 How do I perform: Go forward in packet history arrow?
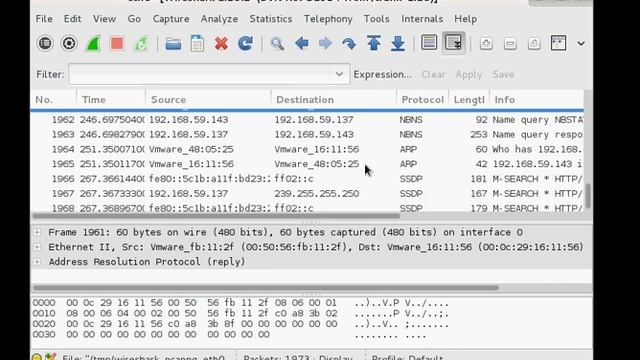click(x=325, y=43)
